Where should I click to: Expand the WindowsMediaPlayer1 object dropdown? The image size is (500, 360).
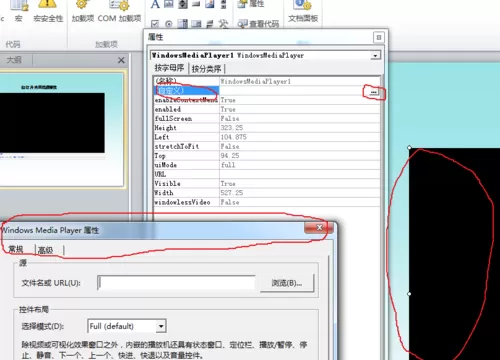(x=375, y=55)
